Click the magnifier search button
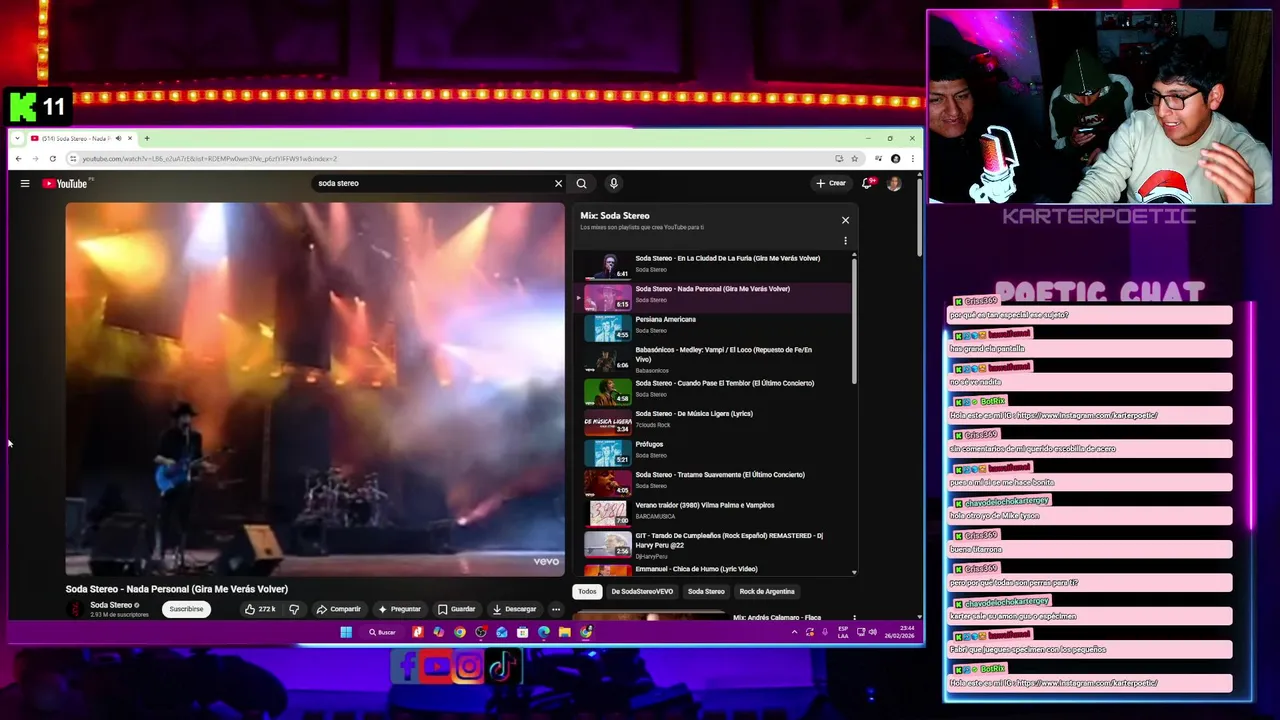Screen dimensions: 1280x720 (581, 183)
